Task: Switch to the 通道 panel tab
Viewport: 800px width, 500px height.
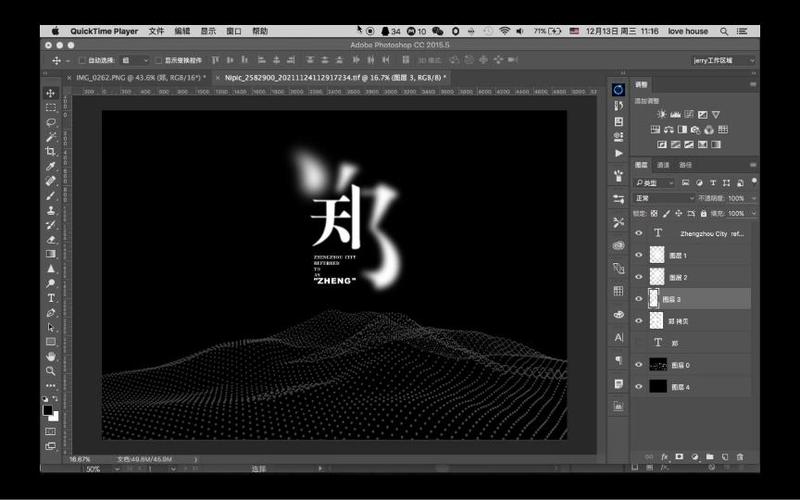Action: click(x=663, y=165)
